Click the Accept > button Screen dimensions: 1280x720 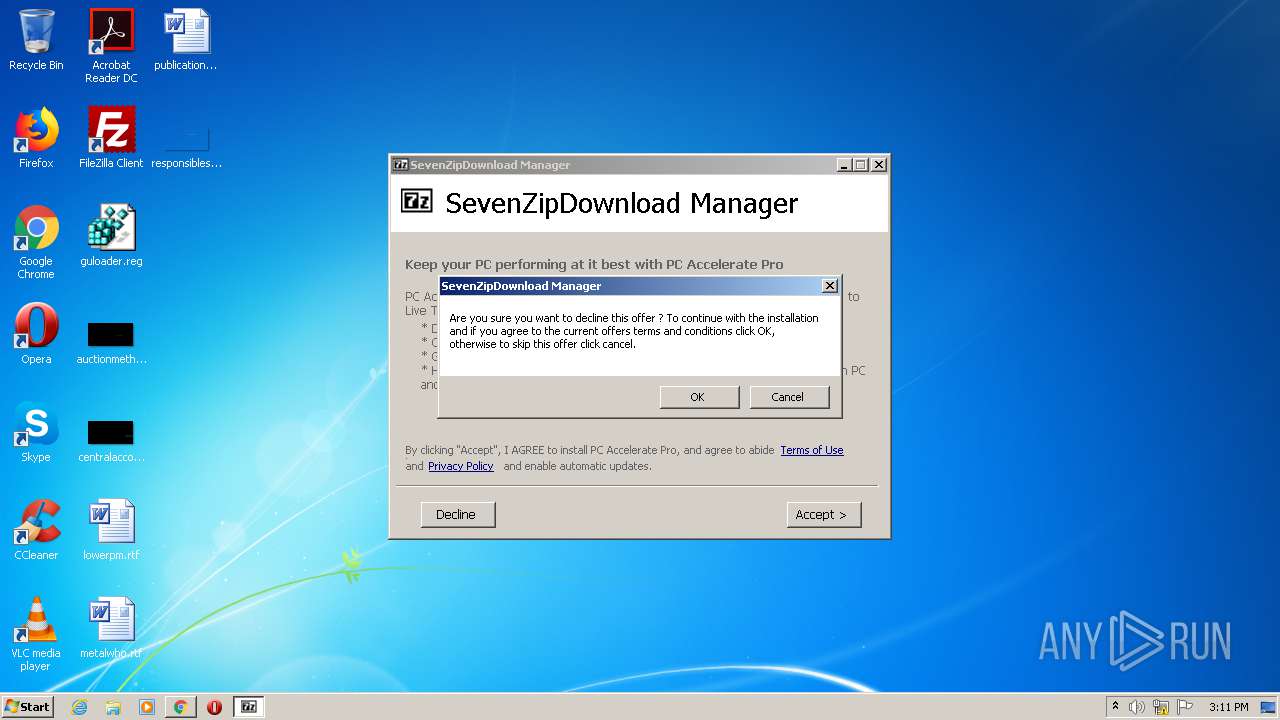pyautogui.click(x=823, y=514)
